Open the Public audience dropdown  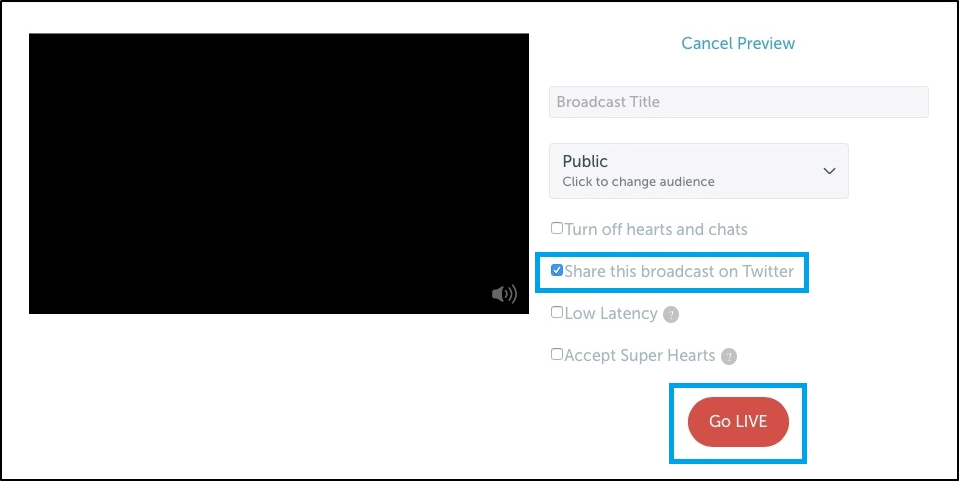pyautogui.click(x=698, y=171)
